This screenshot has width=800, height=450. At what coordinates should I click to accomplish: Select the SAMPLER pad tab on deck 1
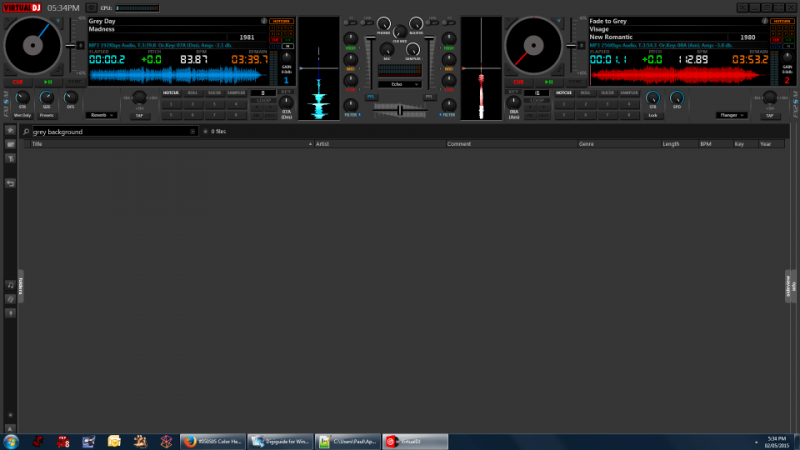(x=236, y=93)
